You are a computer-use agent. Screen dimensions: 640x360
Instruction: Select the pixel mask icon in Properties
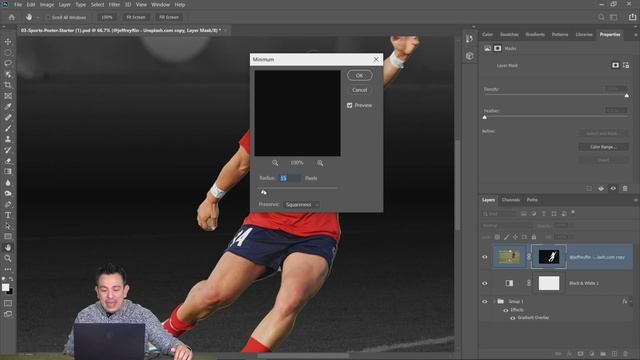[x=615, y=65]
